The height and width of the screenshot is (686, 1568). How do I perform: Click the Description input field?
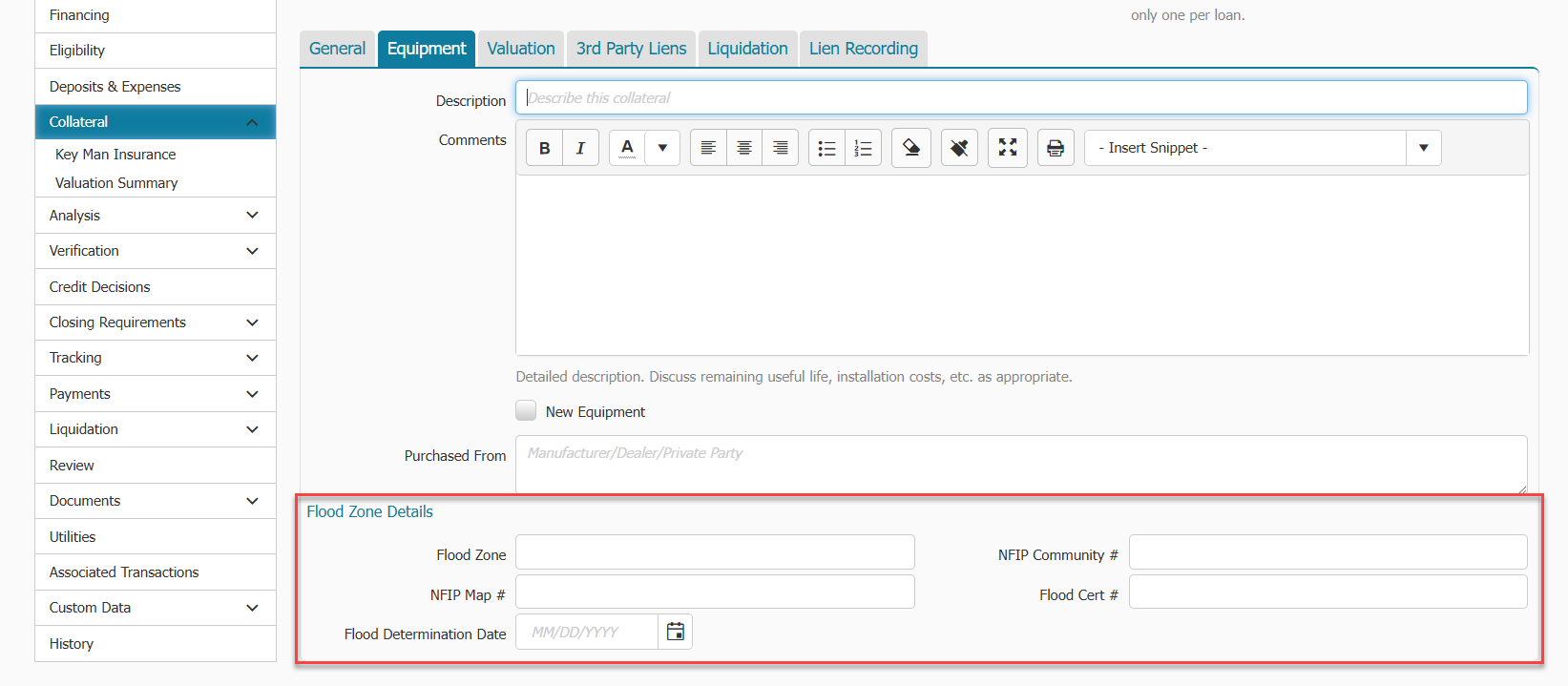point(1021,97)
